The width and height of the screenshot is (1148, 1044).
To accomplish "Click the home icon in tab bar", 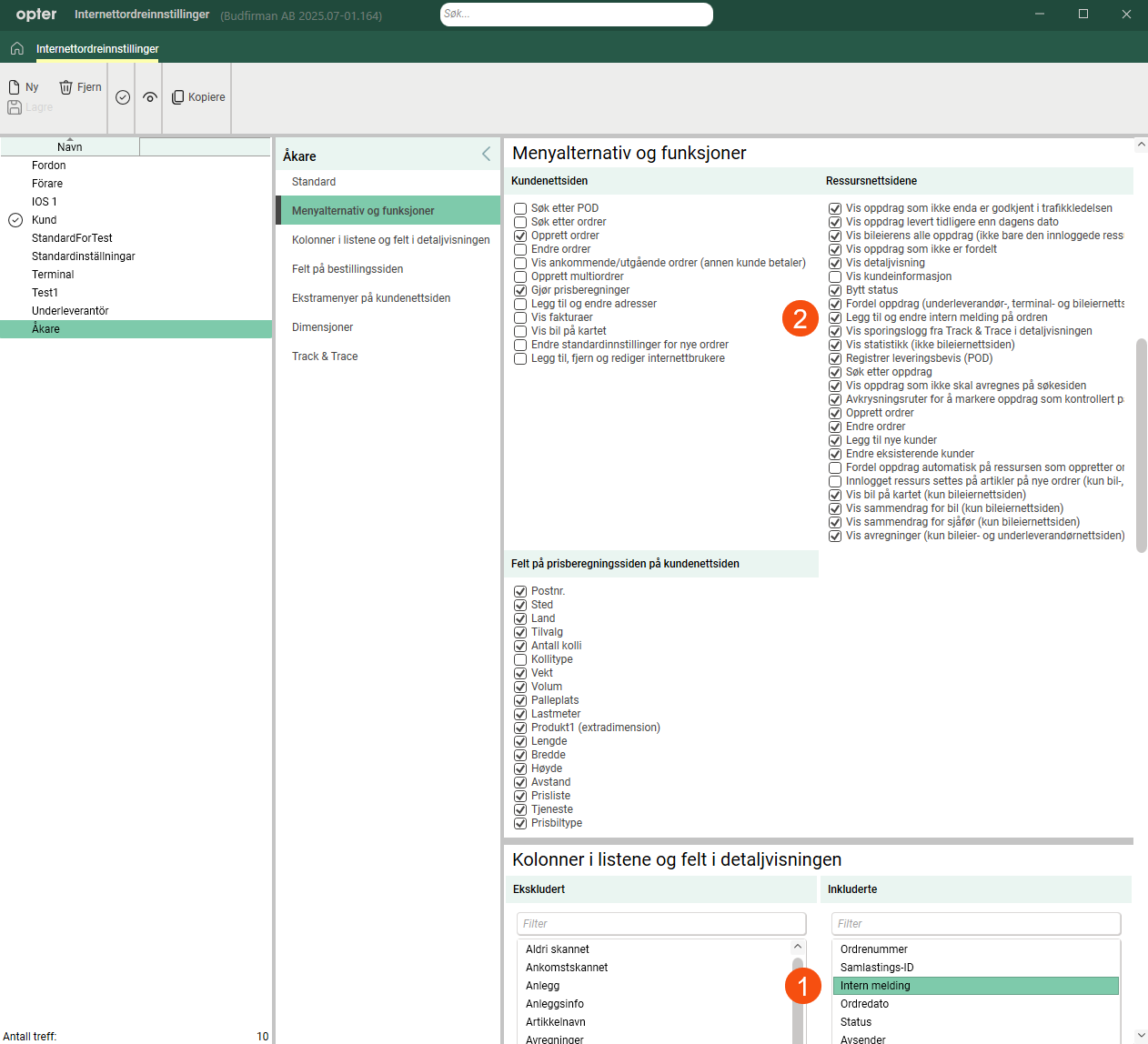I will point(16,48).
